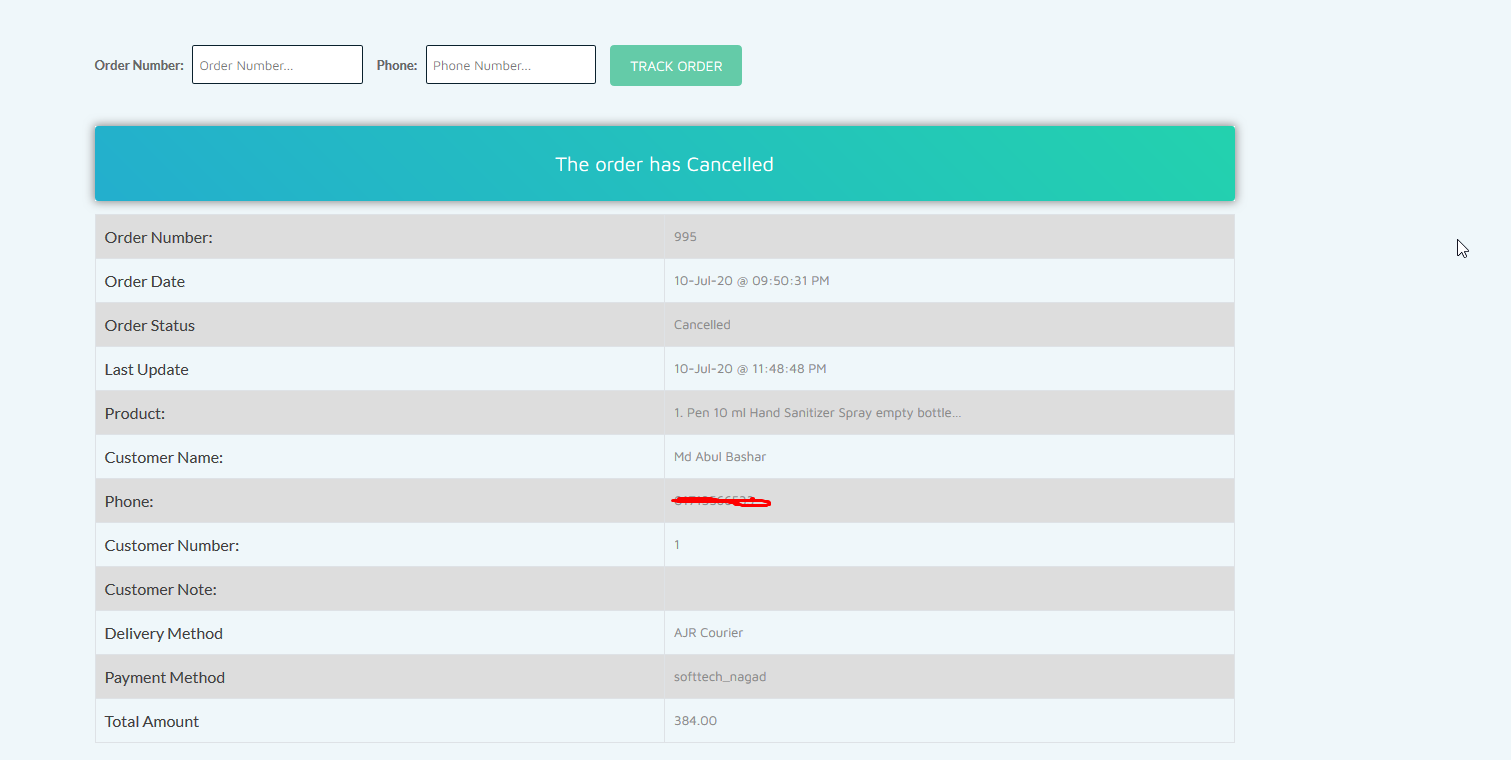Click the 'The order has Cancelled' banner
This screenshot has height=760, width=1511.
tap(665, 164)
